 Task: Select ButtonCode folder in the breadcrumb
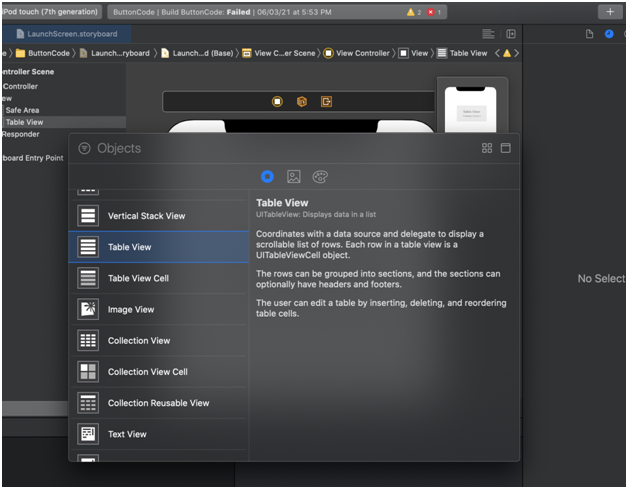tap(43, 53)
